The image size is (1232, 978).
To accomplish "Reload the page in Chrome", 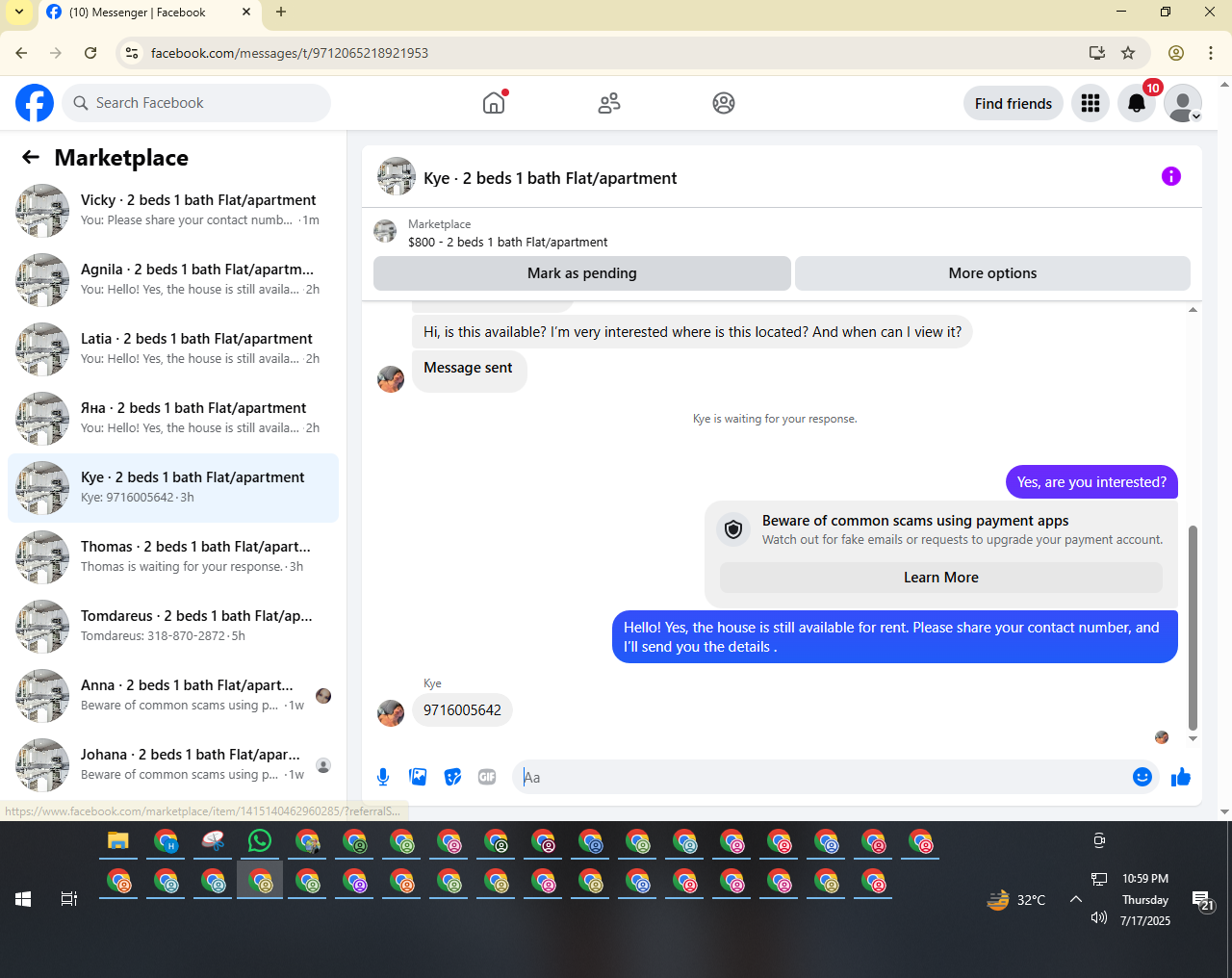I will pyautogui.click(x=90, y=53).
